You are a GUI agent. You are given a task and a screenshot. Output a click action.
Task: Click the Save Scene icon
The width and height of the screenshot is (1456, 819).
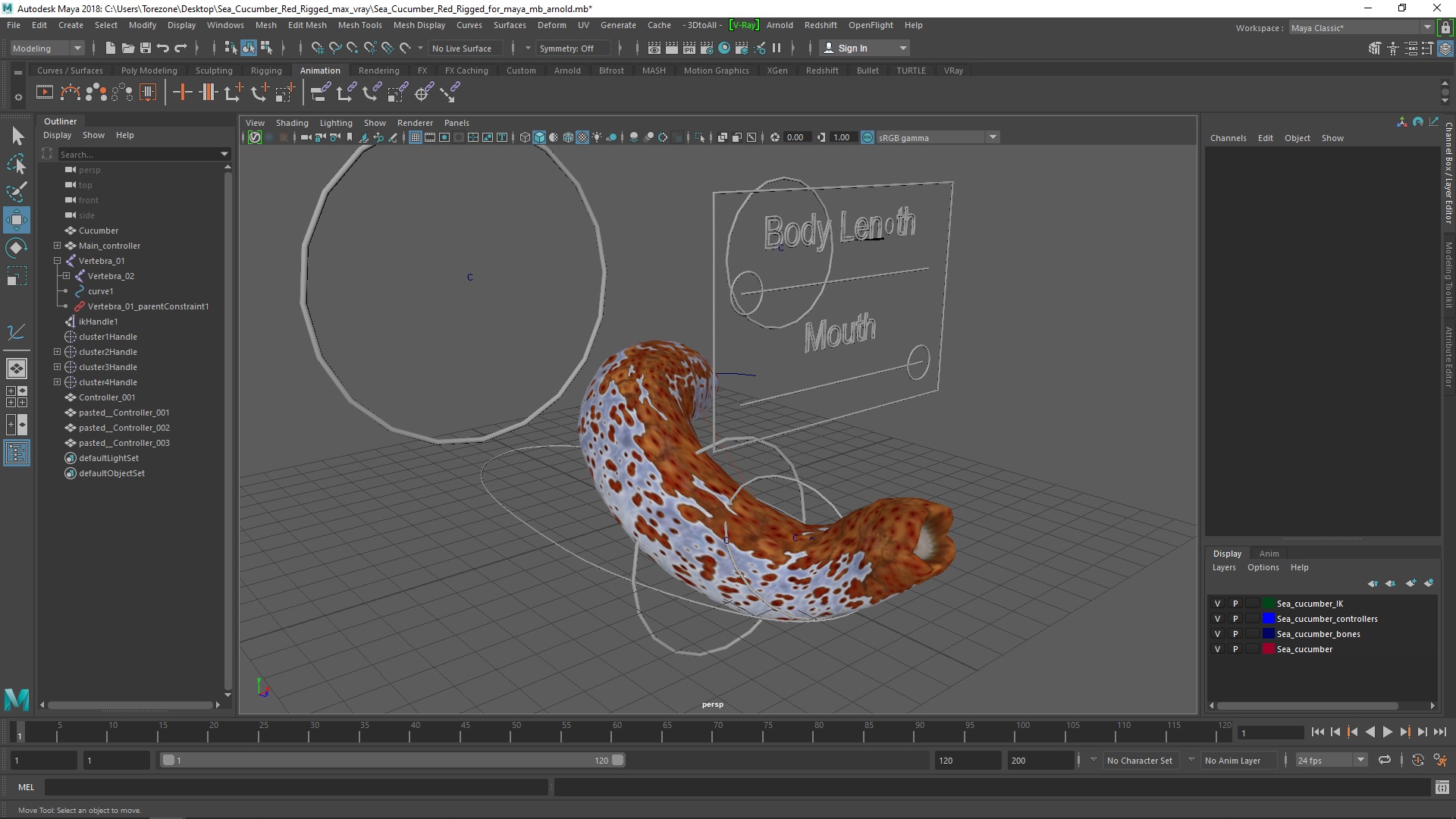point(146,48)
